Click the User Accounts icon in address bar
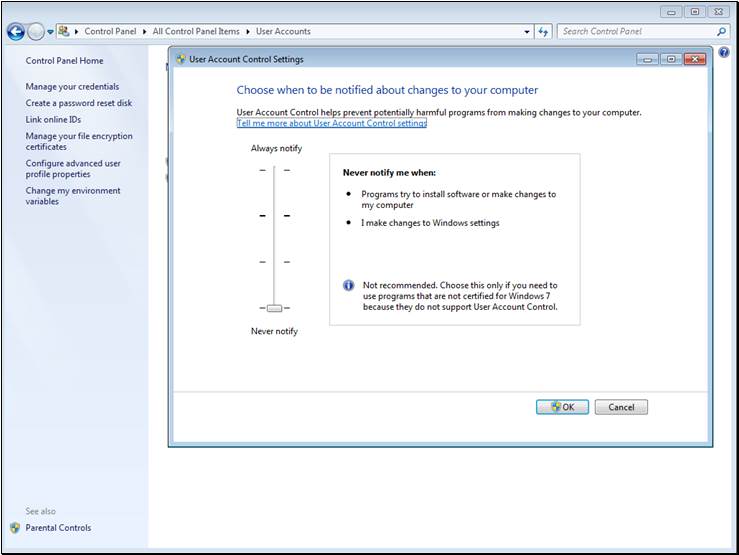The height and width of the screenshot is (555, 739). (64, 31)
